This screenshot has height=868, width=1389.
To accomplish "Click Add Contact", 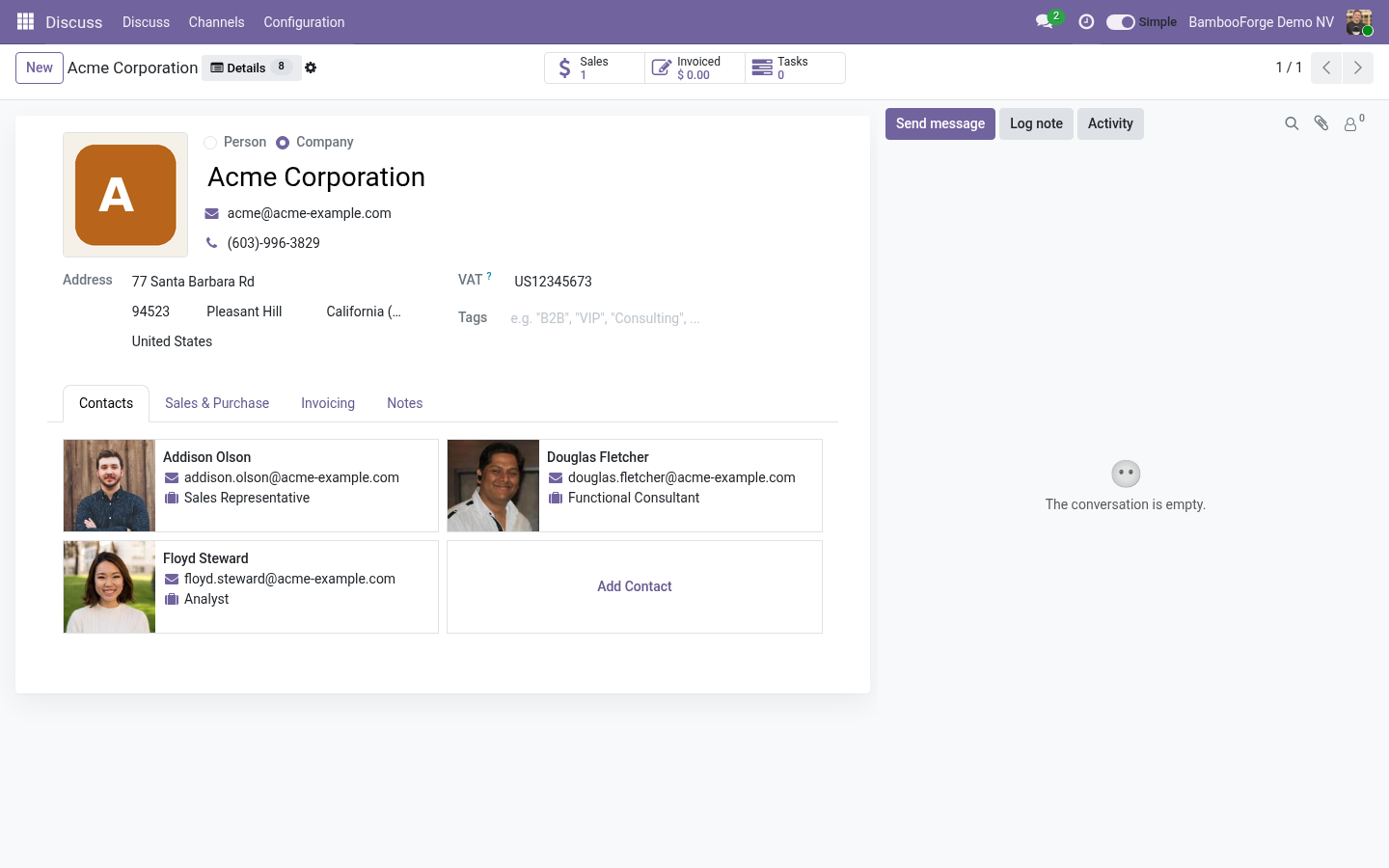I will [635, 586].
